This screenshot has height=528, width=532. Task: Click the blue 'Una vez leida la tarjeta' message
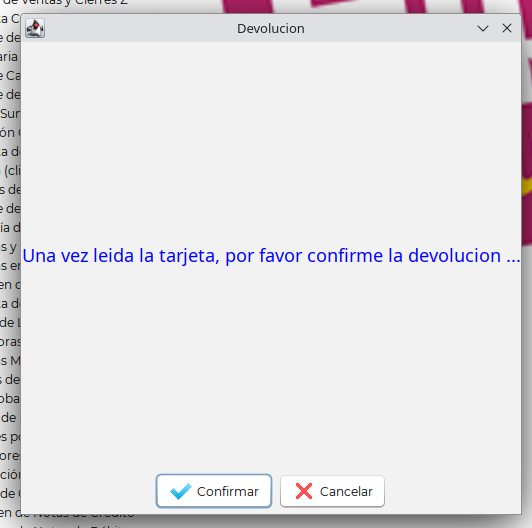[x=271, y=256]
